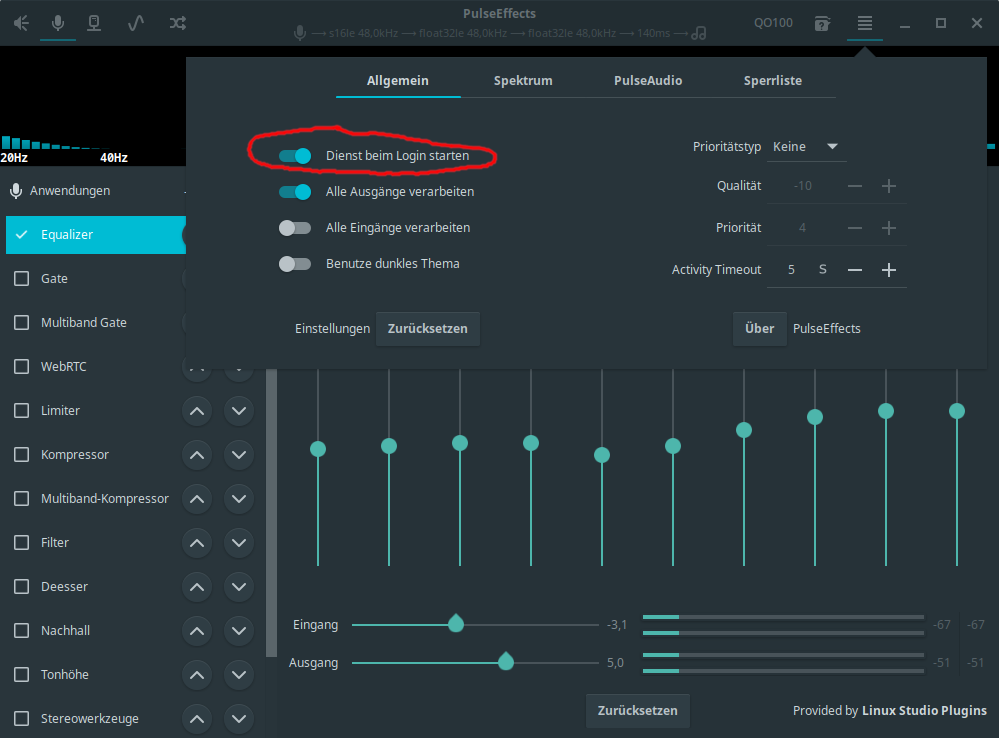
Task: Switch to the Spektrum tab
Action: tap(523, 81)
